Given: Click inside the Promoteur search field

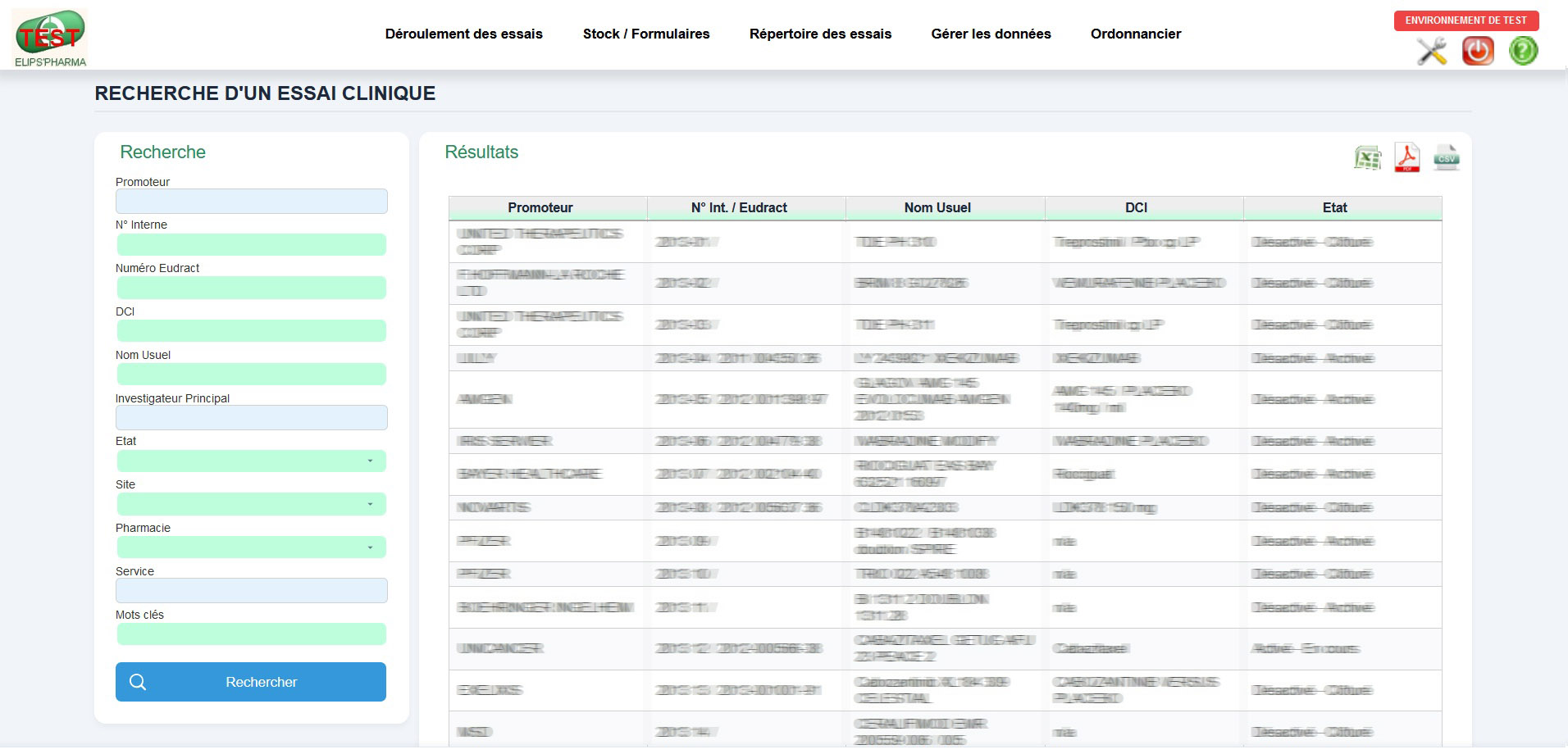Looking at the screenshot, I should pos(251,201).
